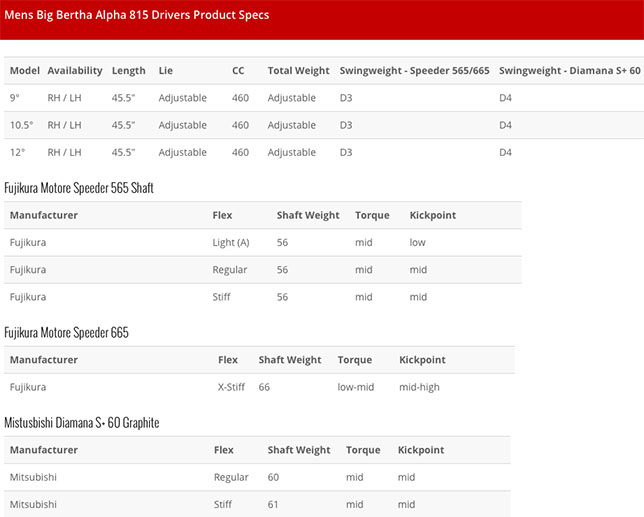This screenshot has height=517, width=644.
Task: Click the CC column header
Action: tap(238, 71)
